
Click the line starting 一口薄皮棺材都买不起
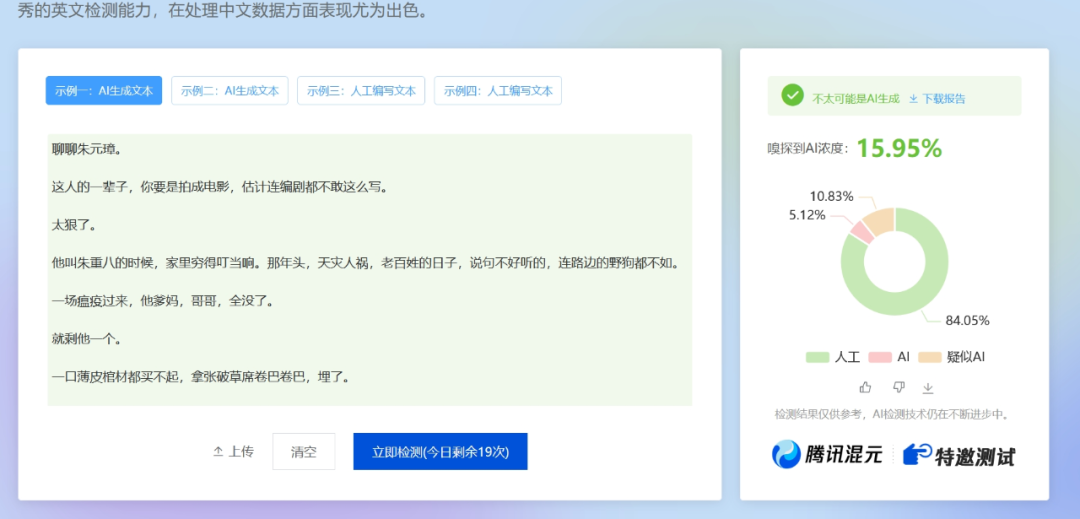point(204,377)
